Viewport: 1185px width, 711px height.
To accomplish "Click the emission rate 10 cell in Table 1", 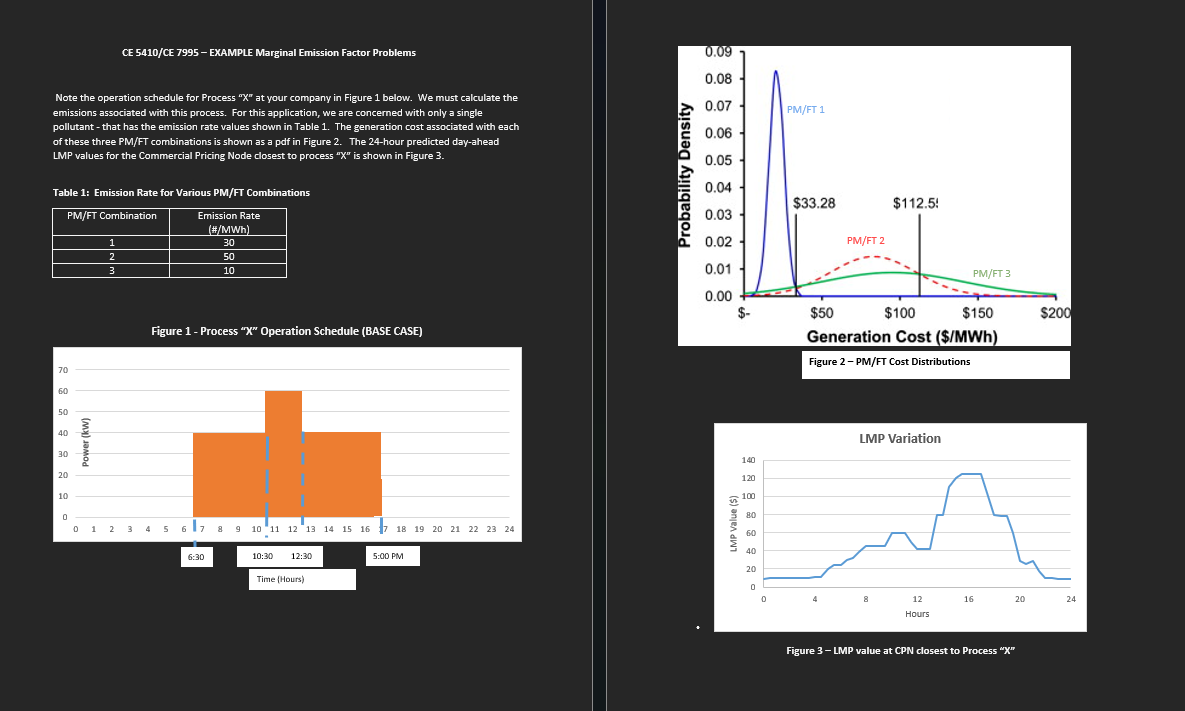I will tap(228, 270).
